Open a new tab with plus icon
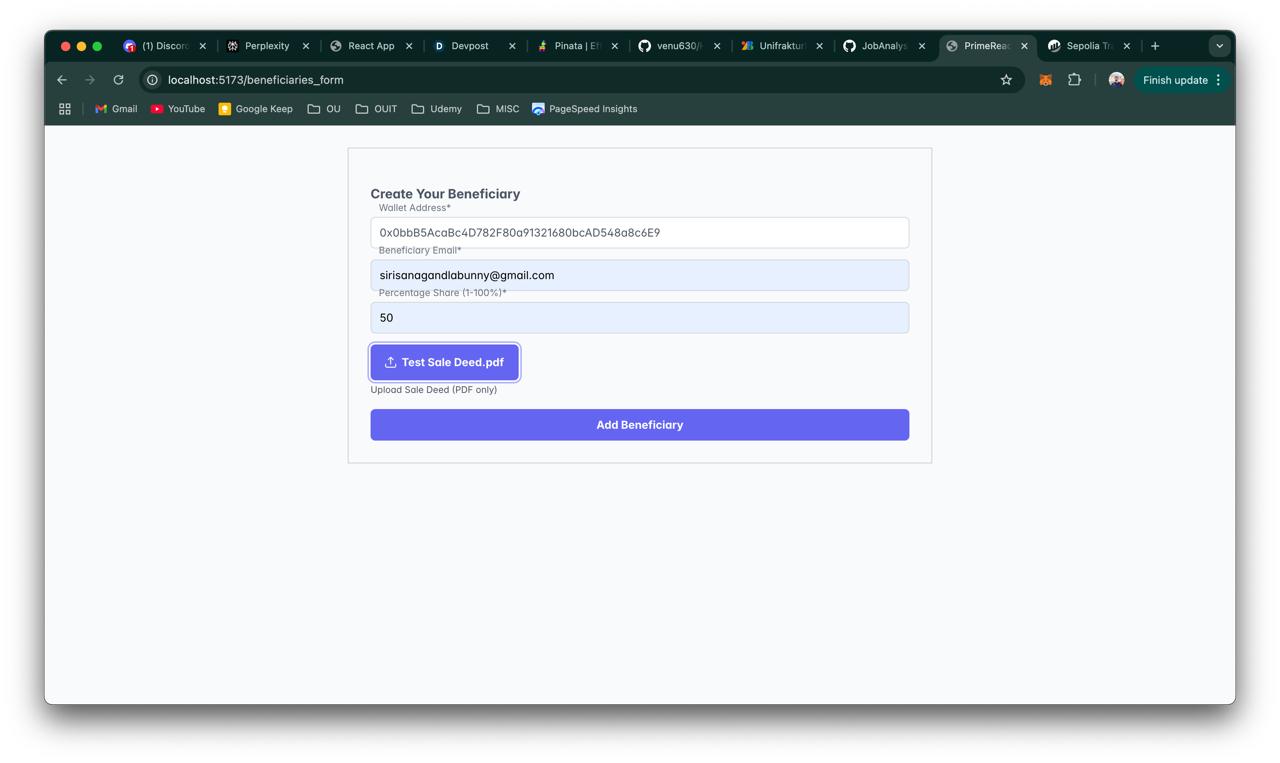 click(1155, 46)
